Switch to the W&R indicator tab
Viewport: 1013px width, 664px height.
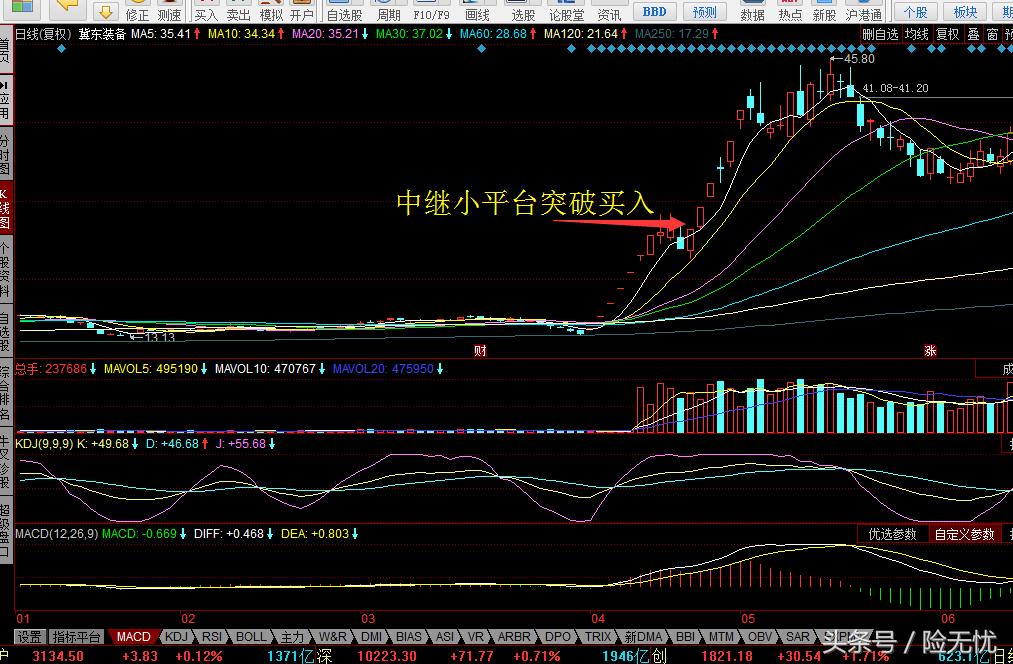[x=332, y=637]
